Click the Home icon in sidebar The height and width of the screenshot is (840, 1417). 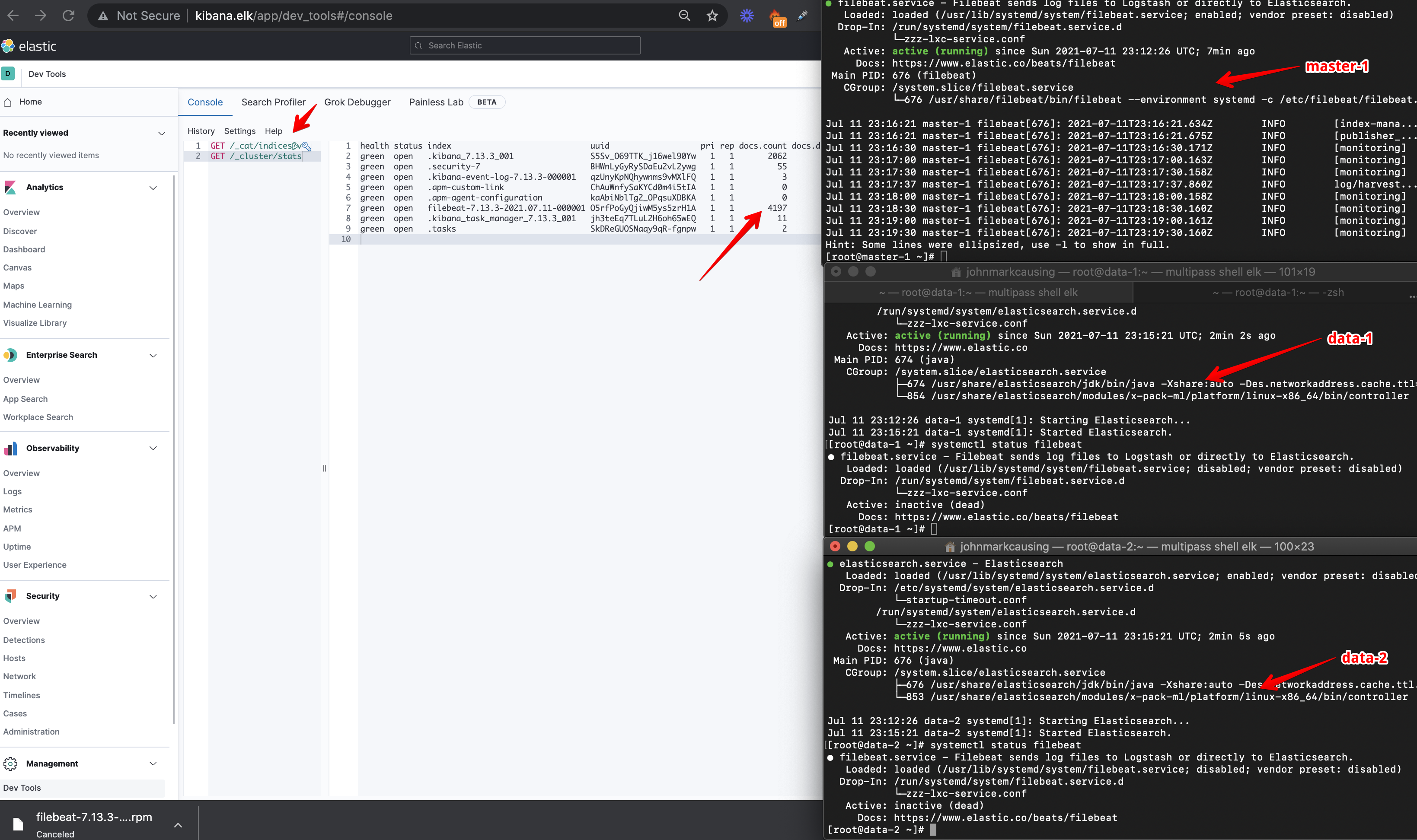(8, 102)
